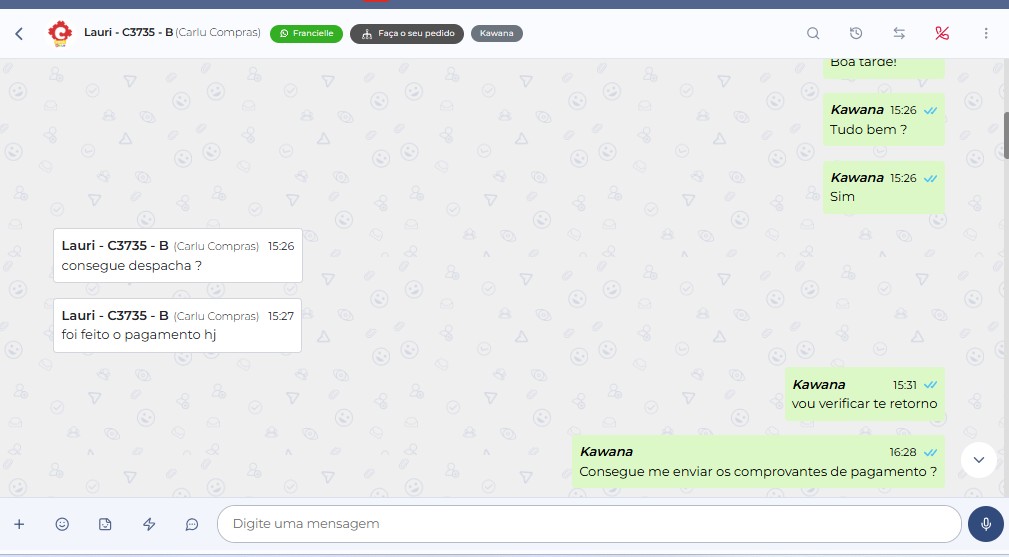Open the conversation history clock icon
The image size is (1009, 557).
click(x=856, y=33)
